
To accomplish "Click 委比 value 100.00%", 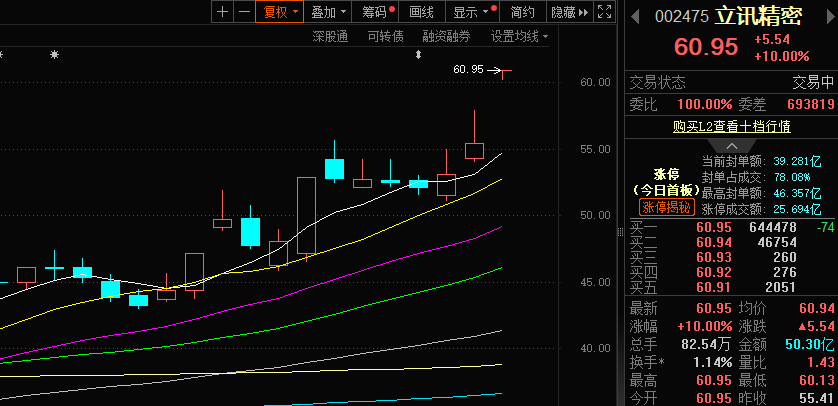I will 704,105.
